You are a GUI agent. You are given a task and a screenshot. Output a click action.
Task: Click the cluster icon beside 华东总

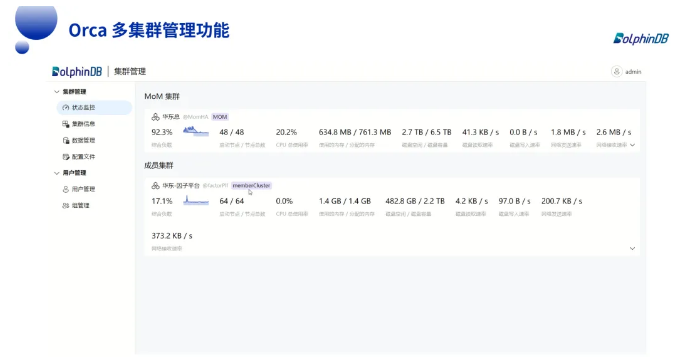pyautogui.click(x=155, y=117)
